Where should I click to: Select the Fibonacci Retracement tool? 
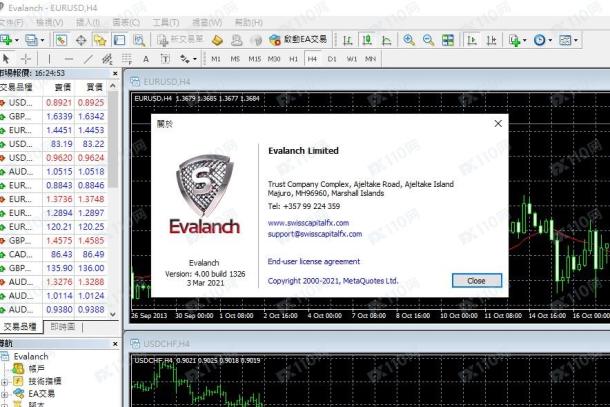(126, 59)
